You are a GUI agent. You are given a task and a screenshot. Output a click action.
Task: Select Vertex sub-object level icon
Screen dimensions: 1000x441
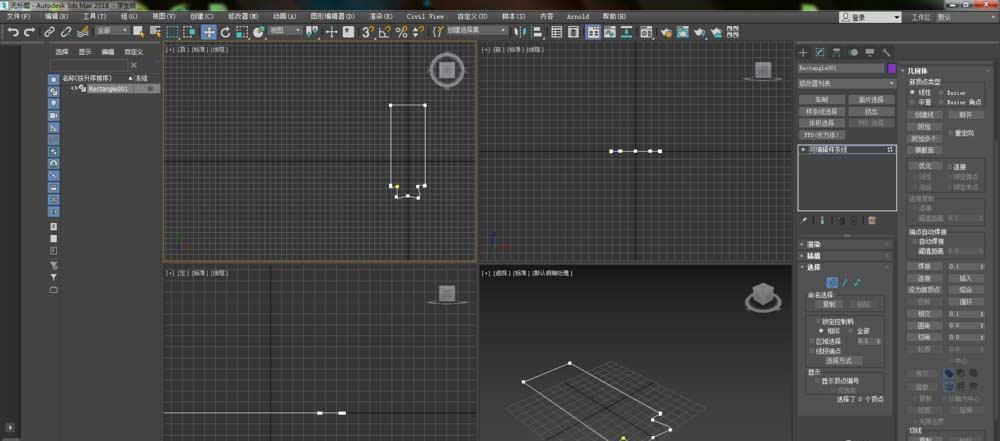click(x=832, y=282)
